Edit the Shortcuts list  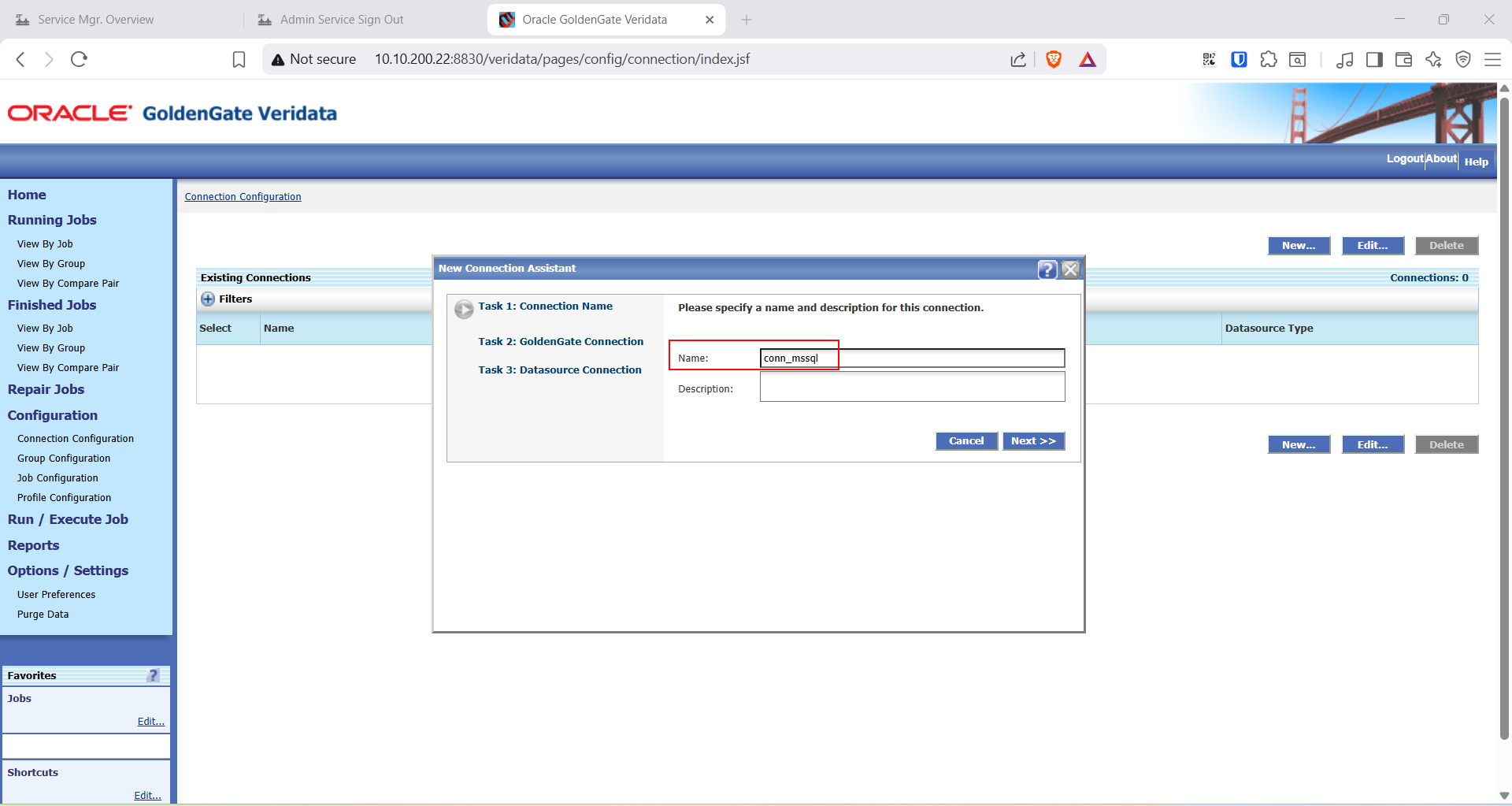tap(147, 796)
